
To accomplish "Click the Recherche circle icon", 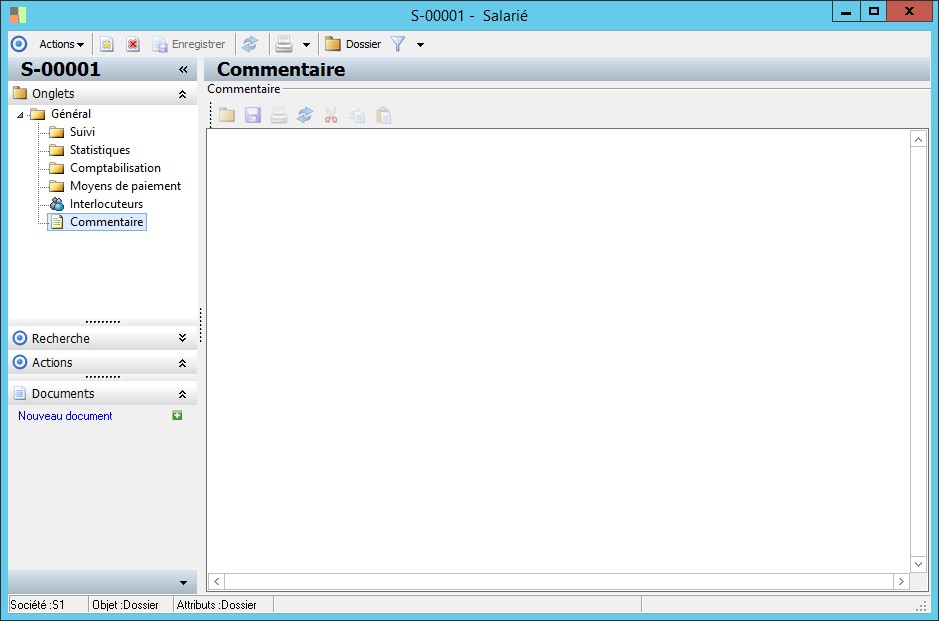I will [20, 338].
